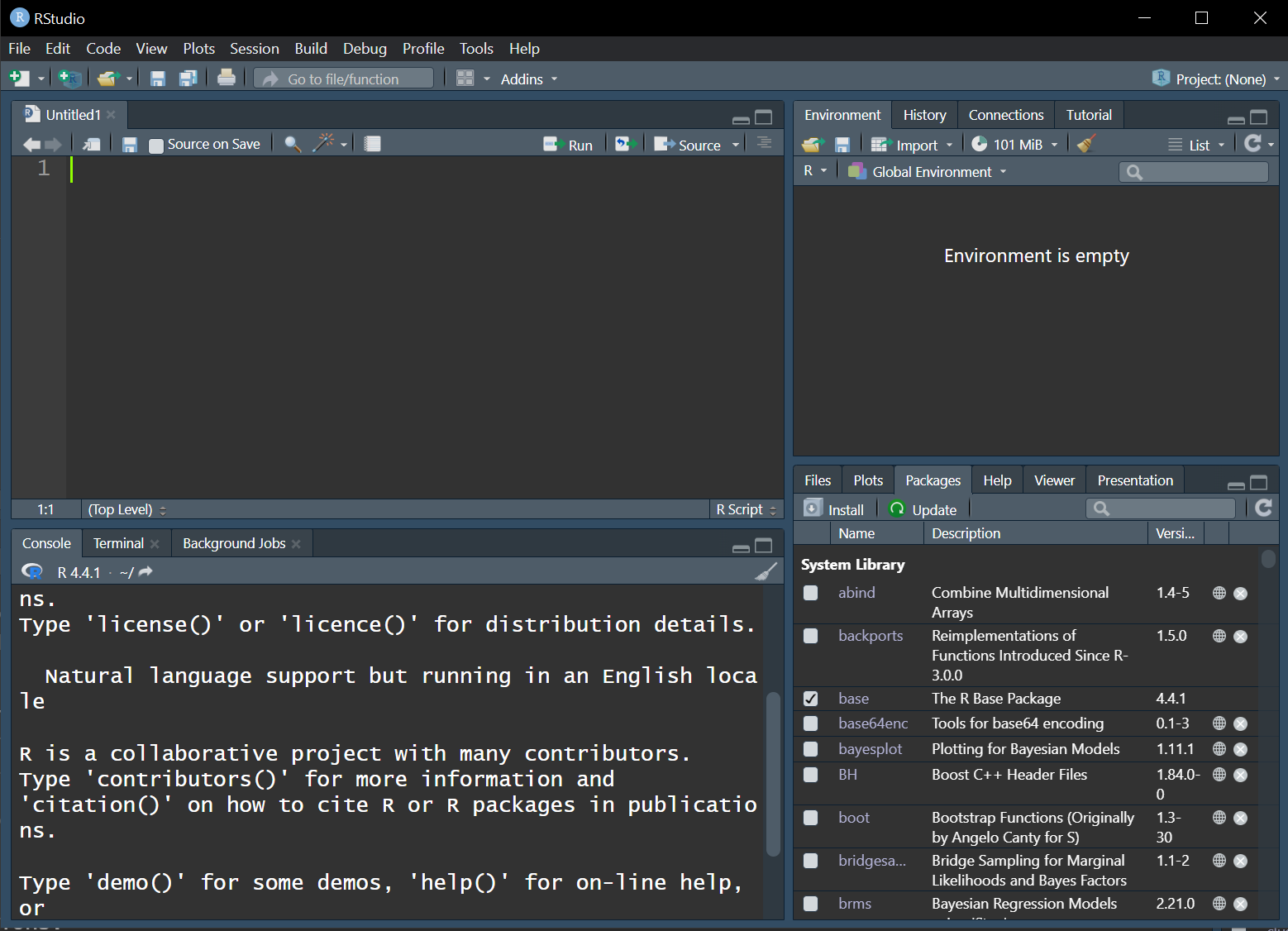Click the print current file icon
1288x931 pixels.
pos(226,79)
